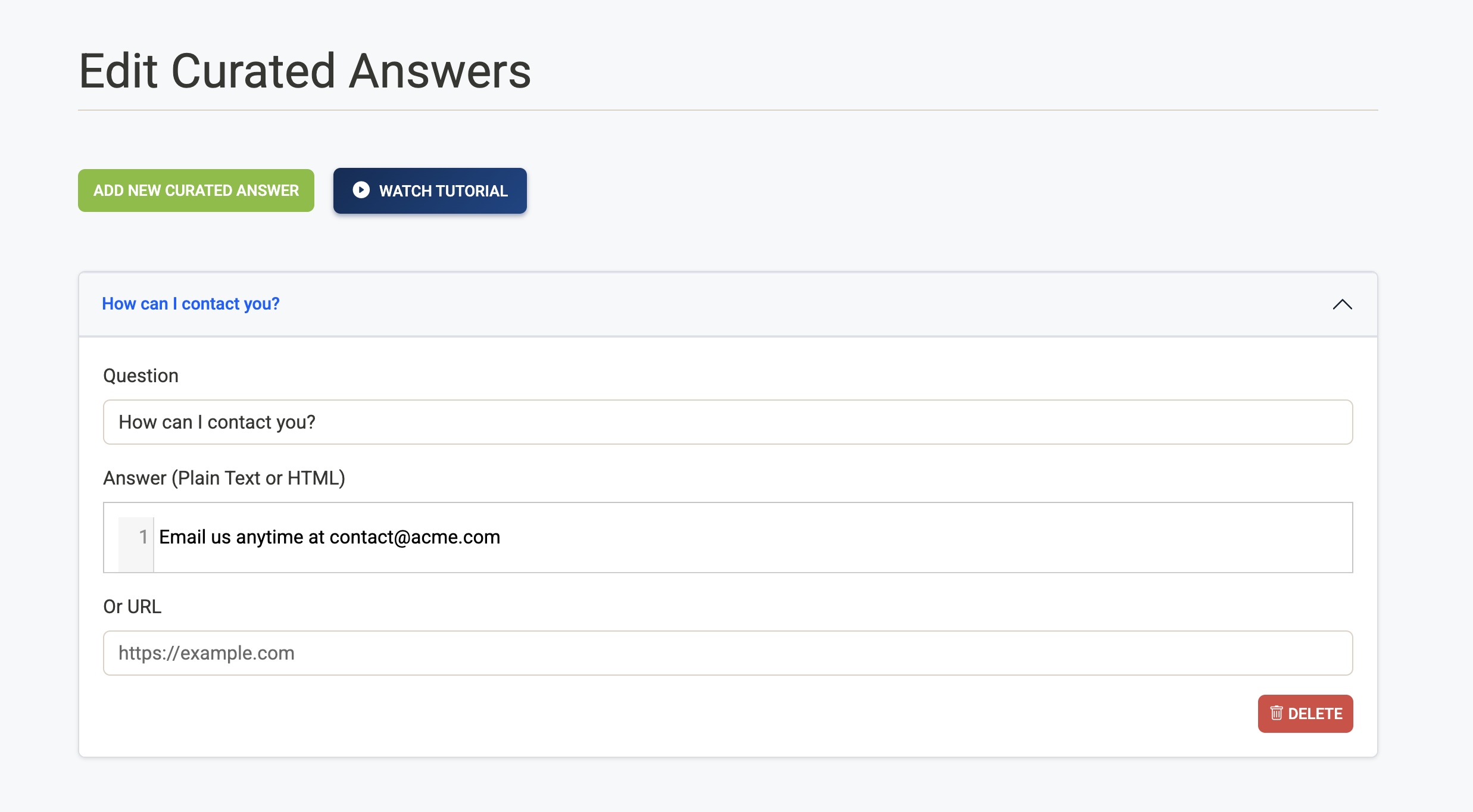Click the Edit Curated Answers page heading

[x=304, y=71]
